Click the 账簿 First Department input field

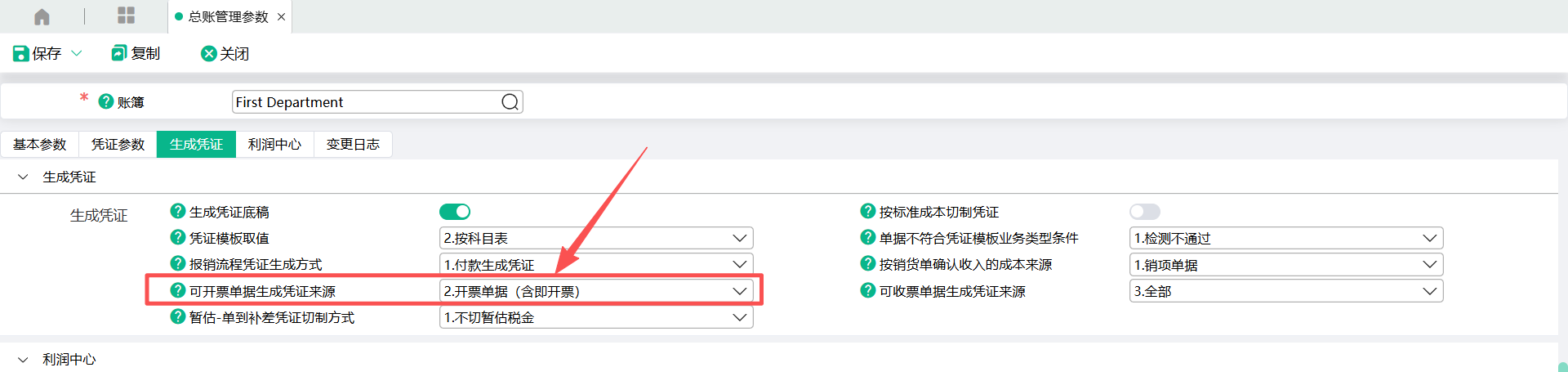[366, 102]
